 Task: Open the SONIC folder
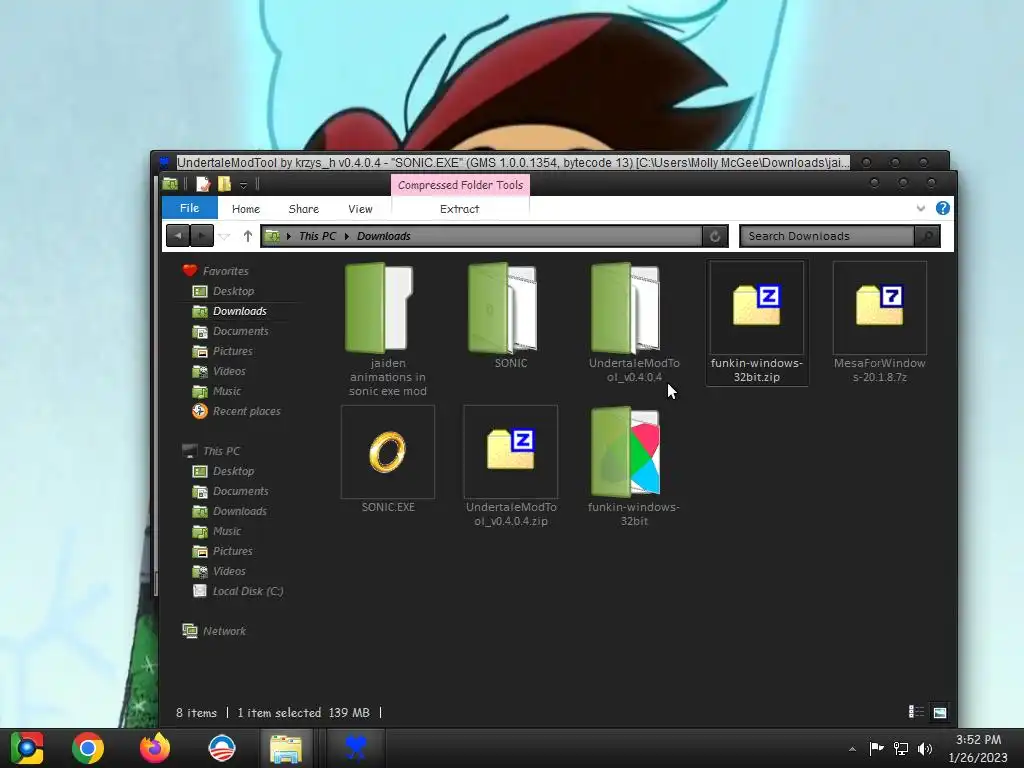click(x=510, y=316)
